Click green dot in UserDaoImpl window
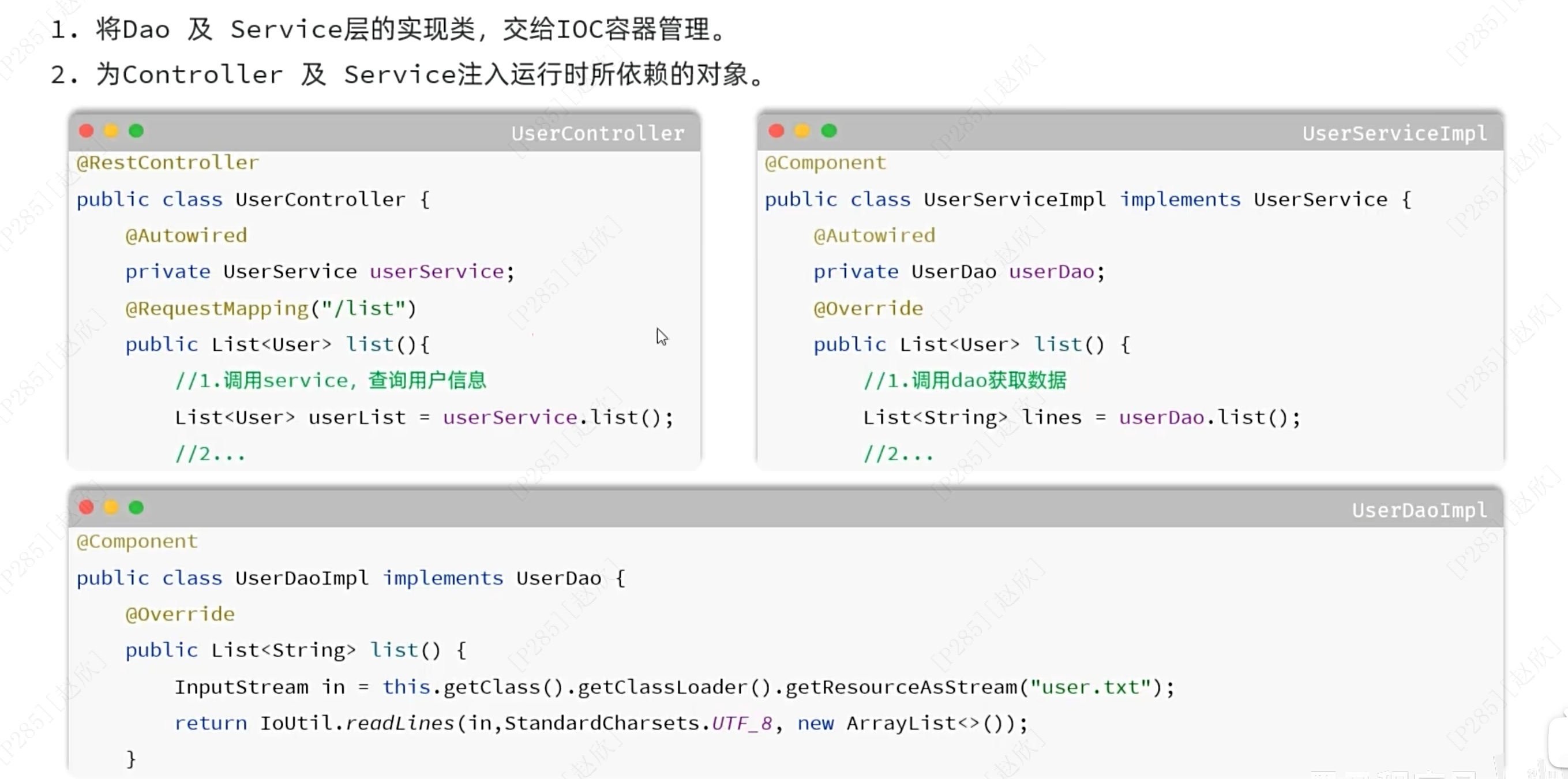This screenshot has height=779, width=1568. pyautogui.click(x=136, y=507)
